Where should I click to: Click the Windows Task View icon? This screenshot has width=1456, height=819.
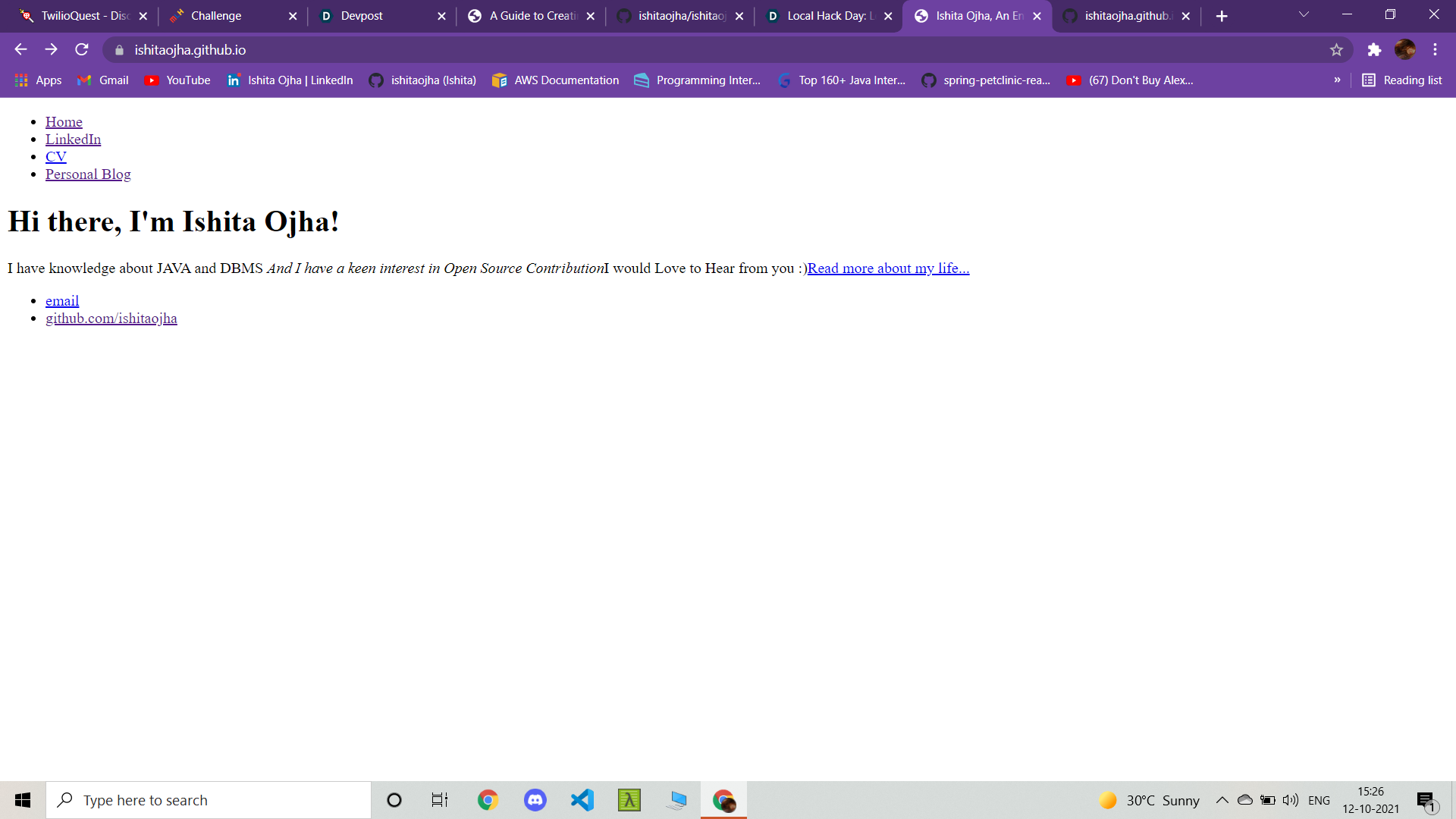tap(440, 800)
